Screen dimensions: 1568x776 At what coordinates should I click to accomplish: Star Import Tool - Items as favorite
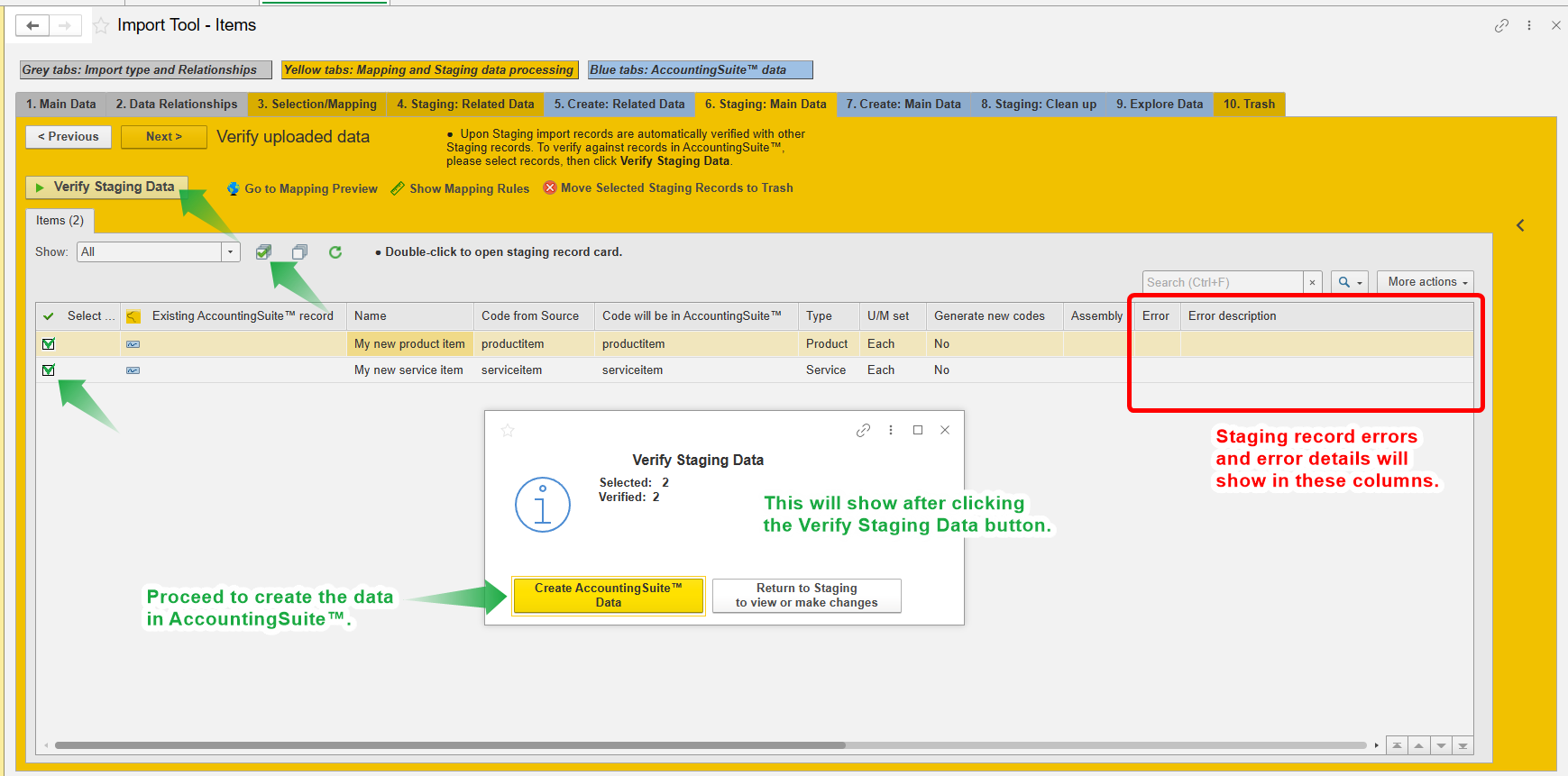(x=101, y=26)
